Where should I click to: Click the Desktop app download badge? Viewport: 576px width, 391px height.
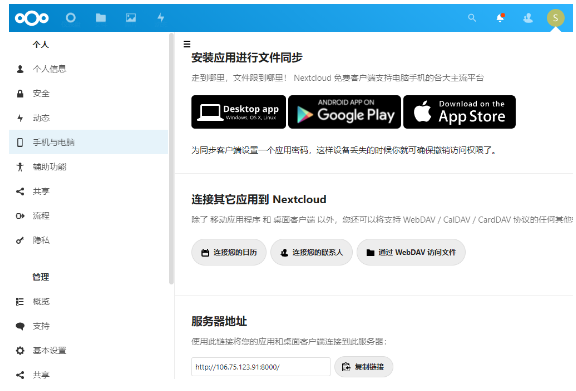click(x=238, y=112)
